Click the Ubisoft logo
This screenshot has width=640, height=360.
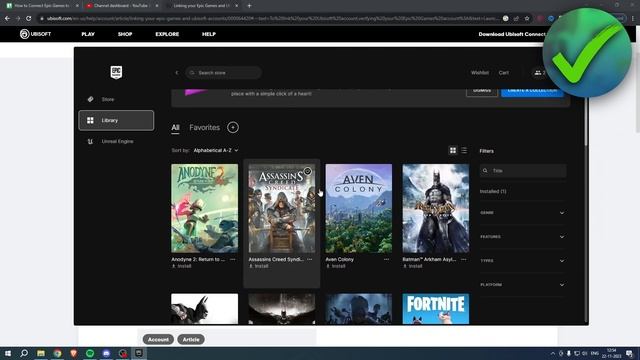[x=36, y=34]
